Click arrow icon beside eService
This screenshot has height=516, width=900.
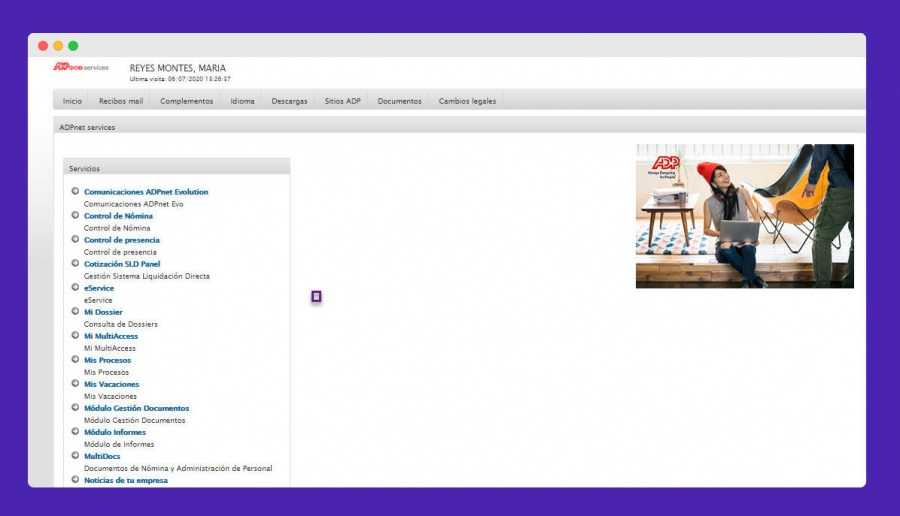click(x=75, y=288)
